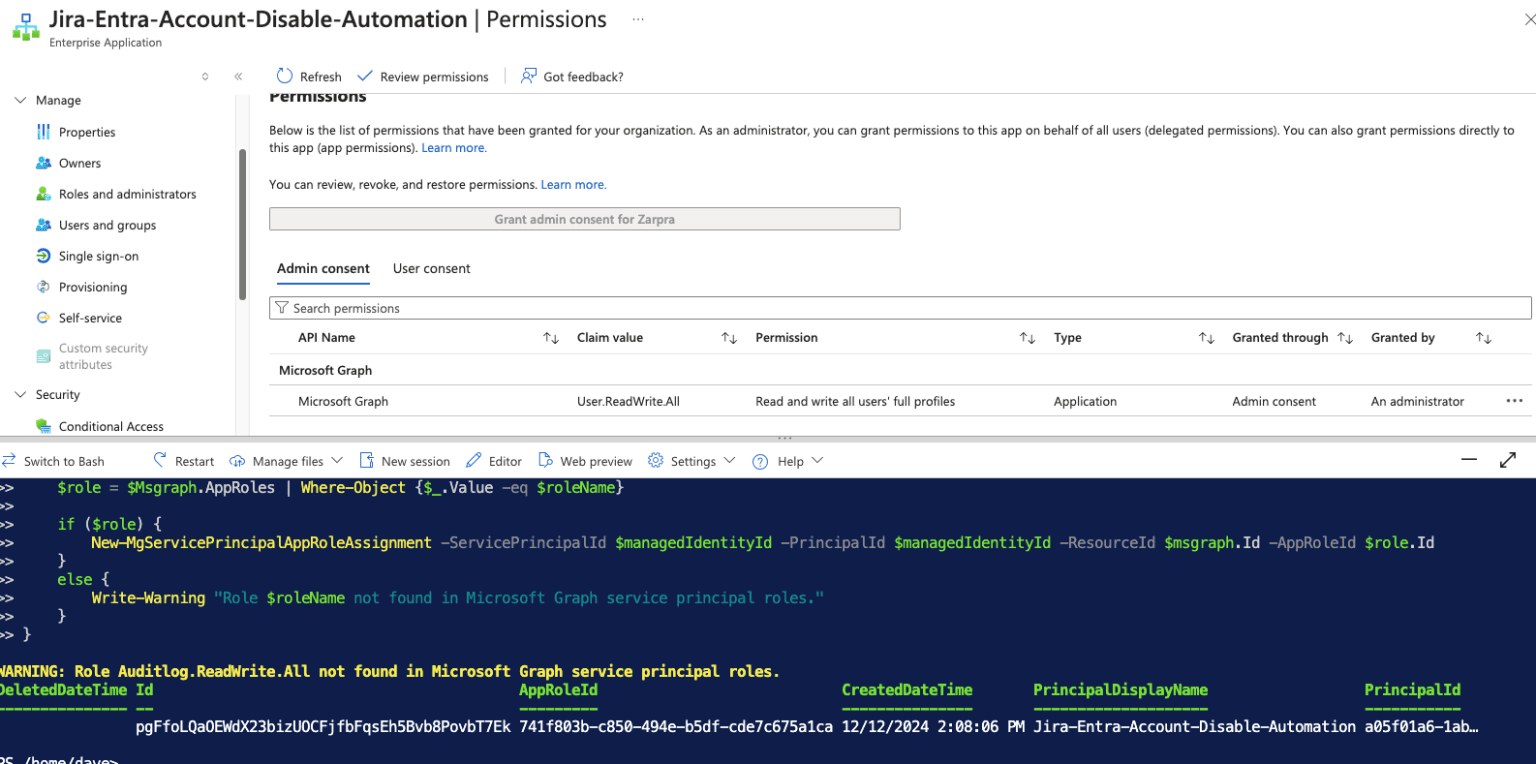Minimize the Cloud Shell pane
The width and height of the screenshot is (1536, 764).
1468,460
